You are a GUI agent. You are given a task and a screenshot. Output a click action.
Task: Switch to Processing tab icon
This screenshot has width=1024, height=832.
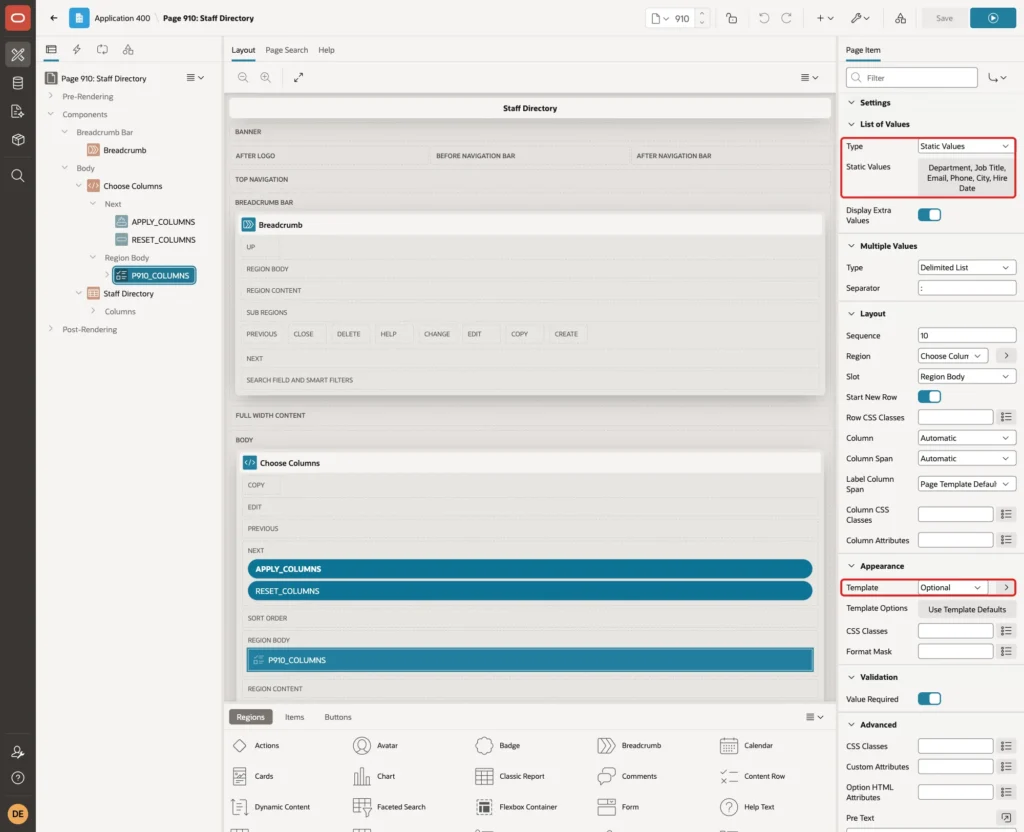point(102,50)
